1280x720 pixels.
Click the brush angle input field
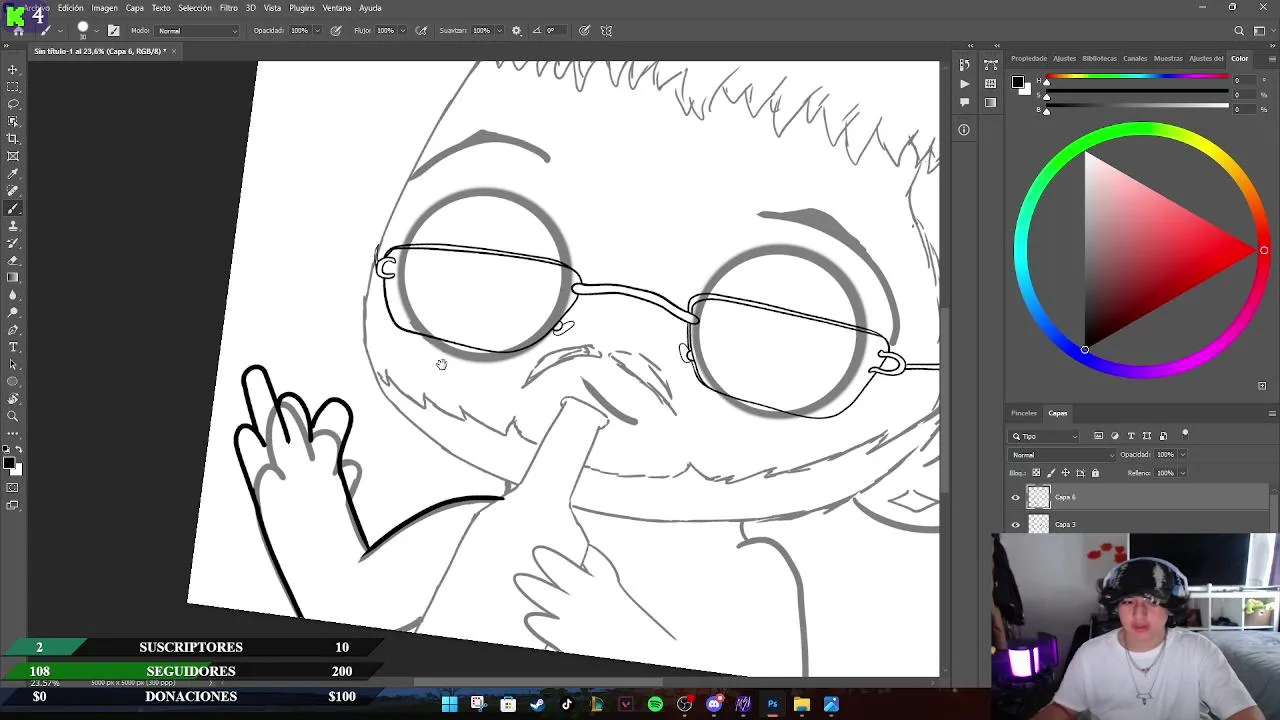554,31
